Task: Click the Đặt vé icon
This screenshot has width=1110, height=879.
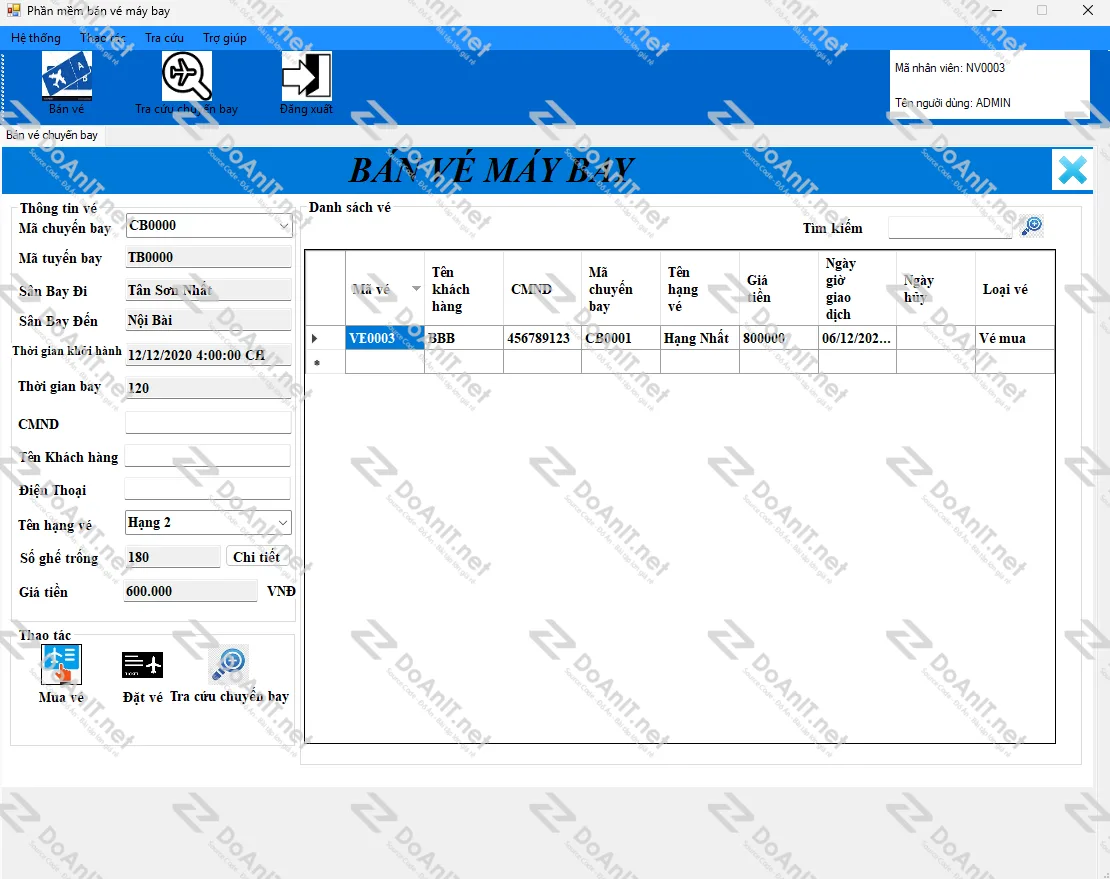Action: tap(142, 665)
